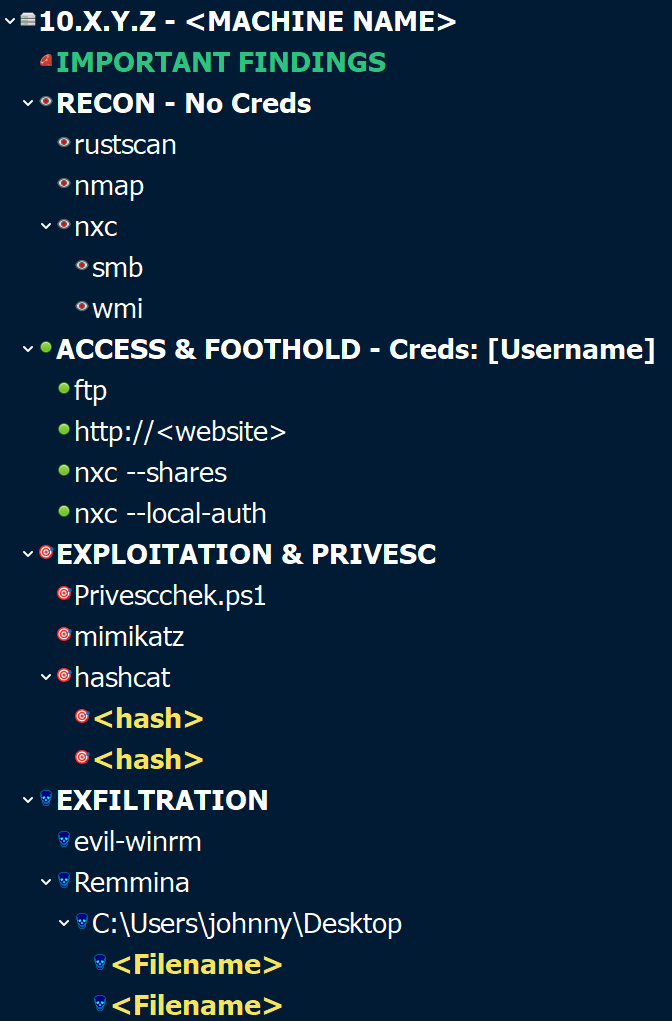Click the eye icon beside rustscan

(x=64, y=144)
